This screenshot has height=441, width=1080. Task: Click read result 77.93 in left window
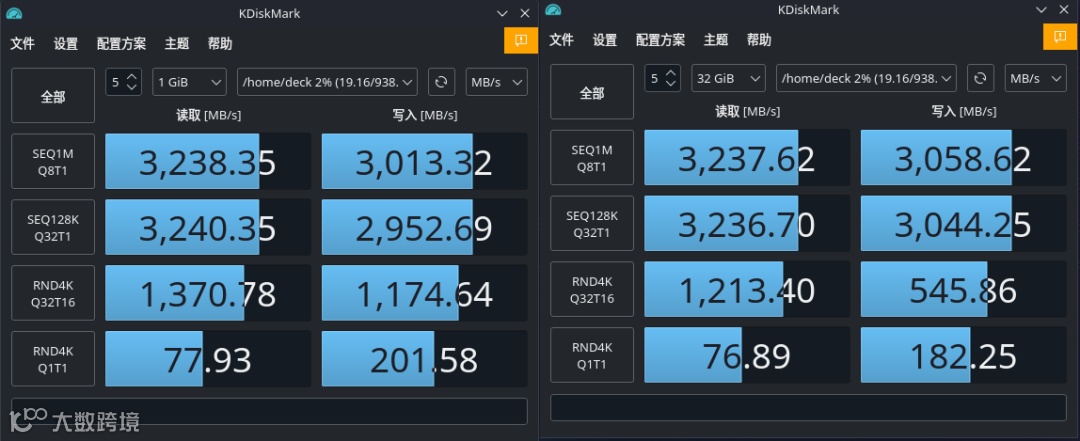[208, 359]
